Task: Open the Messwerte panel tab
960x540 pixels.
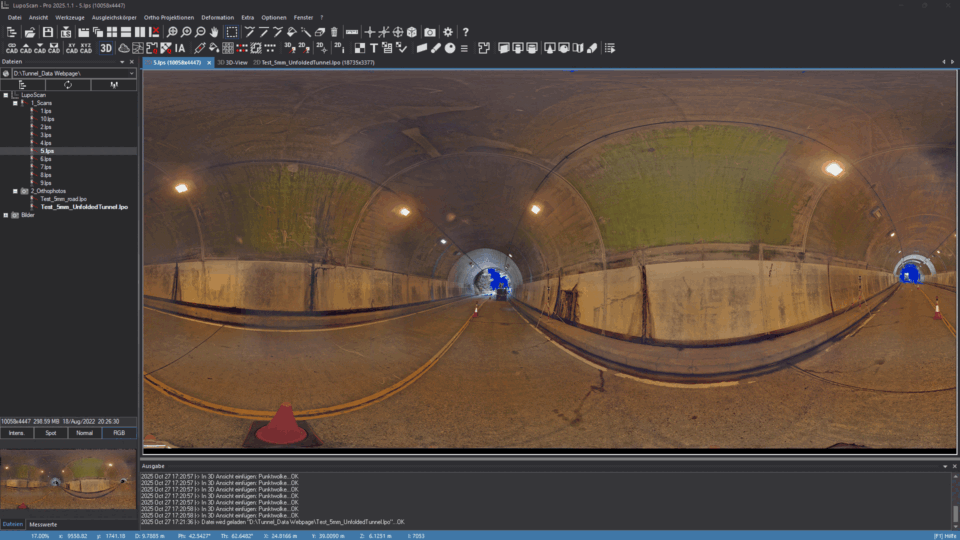Action: [x=43, y=524]
